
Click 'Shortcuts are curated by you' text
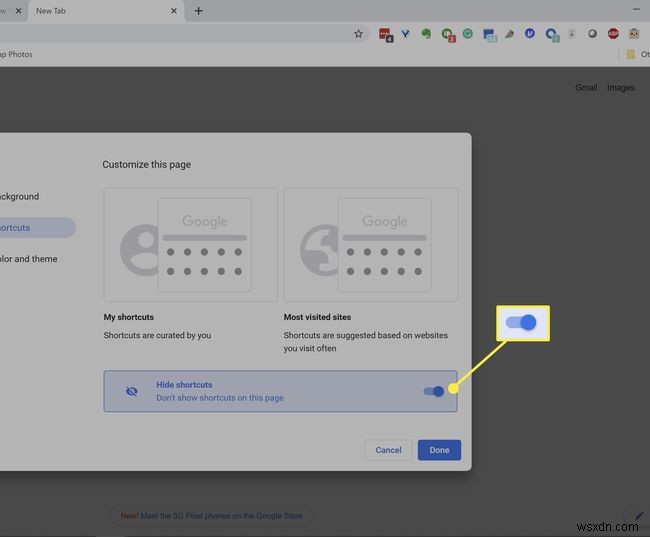click(158, 335)
